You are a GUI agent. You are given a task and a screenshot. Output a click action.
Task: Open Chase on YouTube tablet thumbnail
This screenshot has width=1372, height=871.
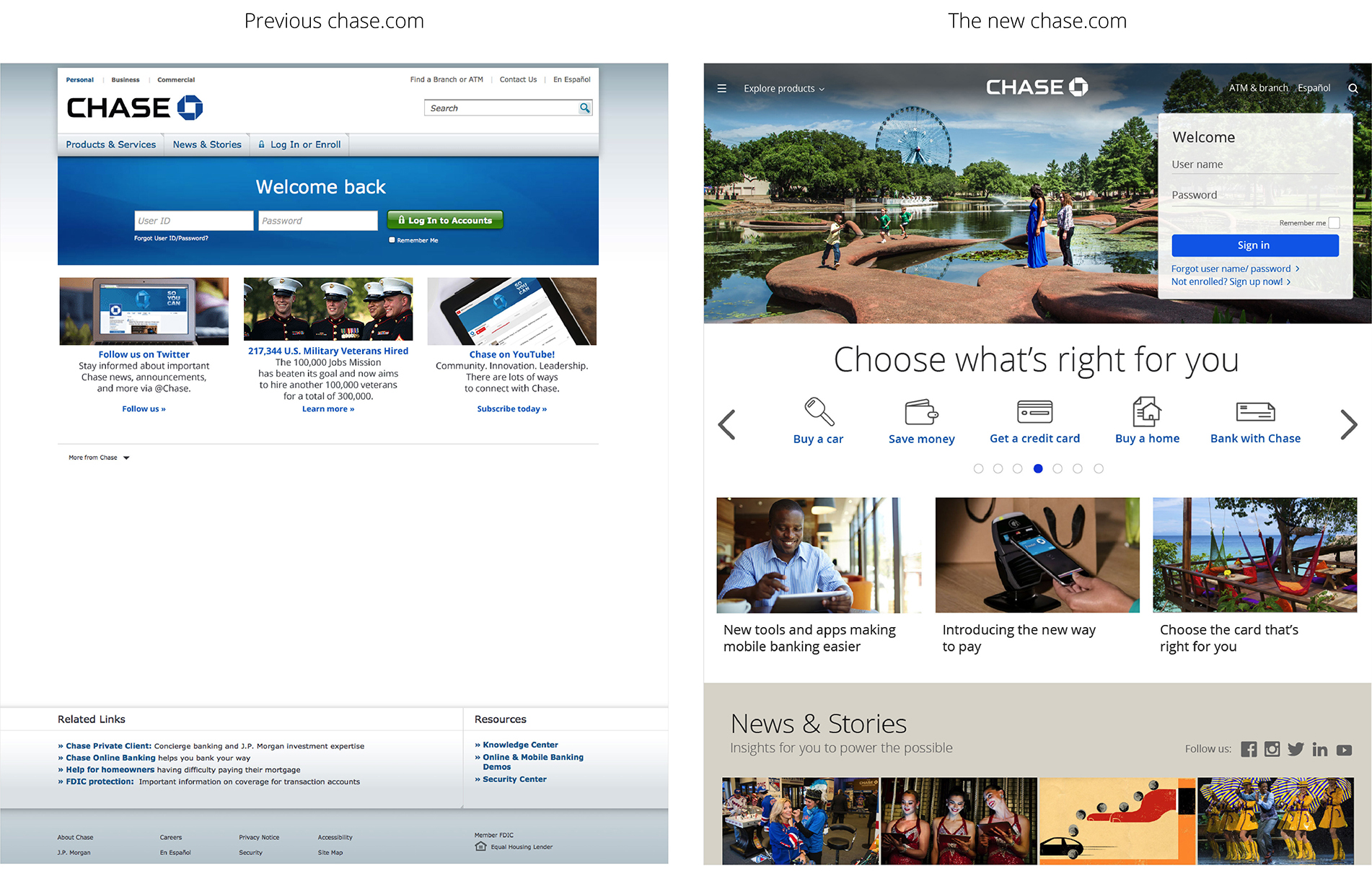(x=512, y=311)
